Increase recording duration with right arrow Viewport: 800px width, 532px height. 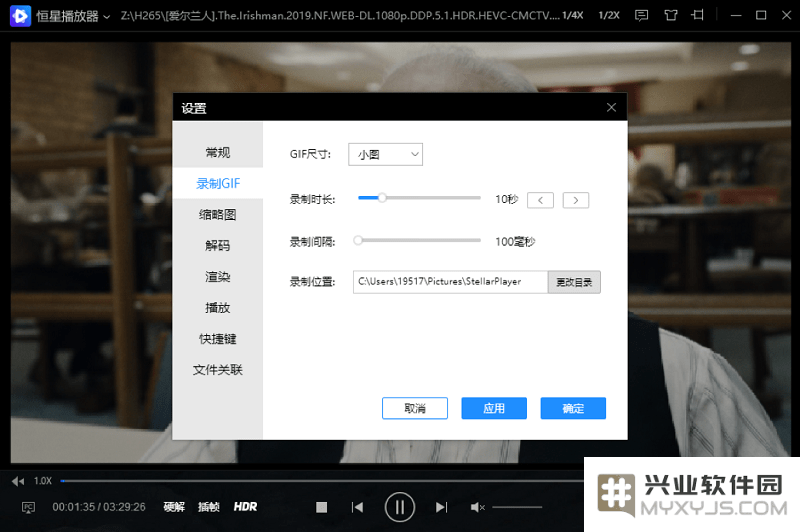(576, 200)
